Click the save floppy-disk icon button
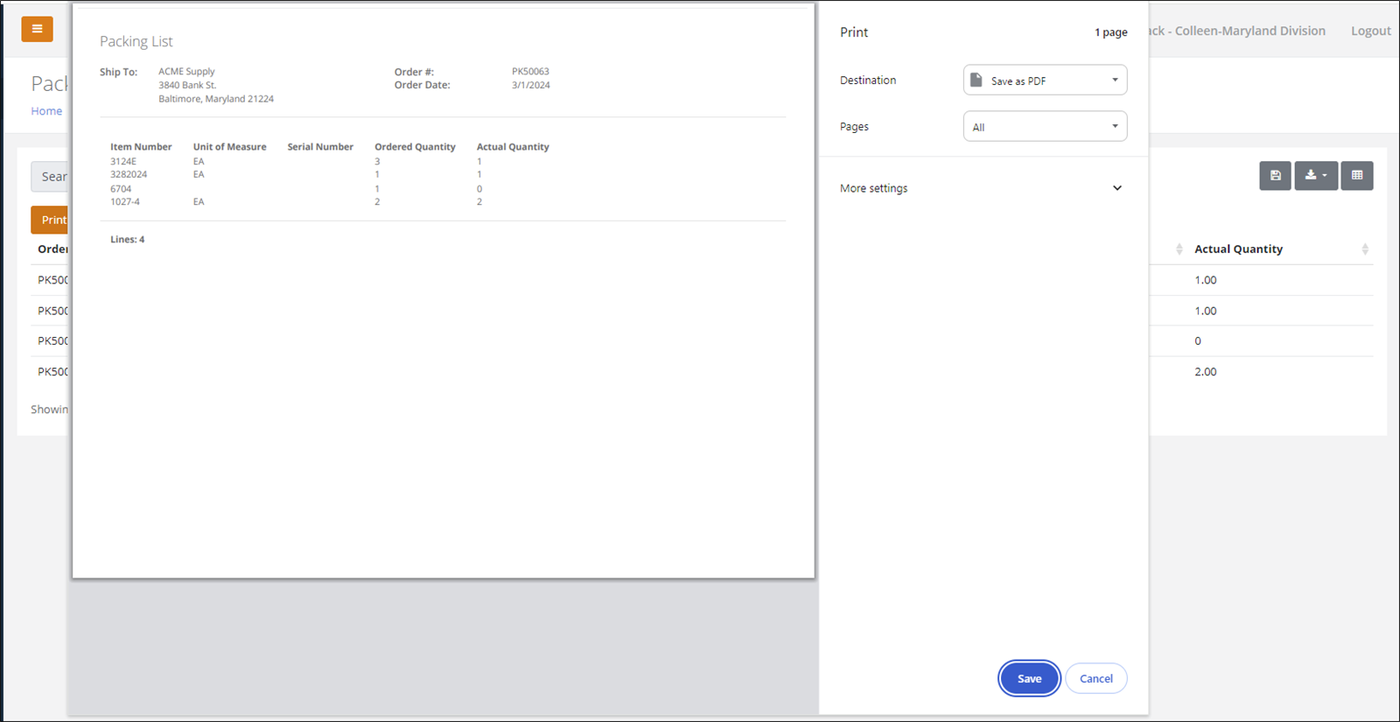This screenshot has width=1400, height=722. click(x=1275, y=176)
